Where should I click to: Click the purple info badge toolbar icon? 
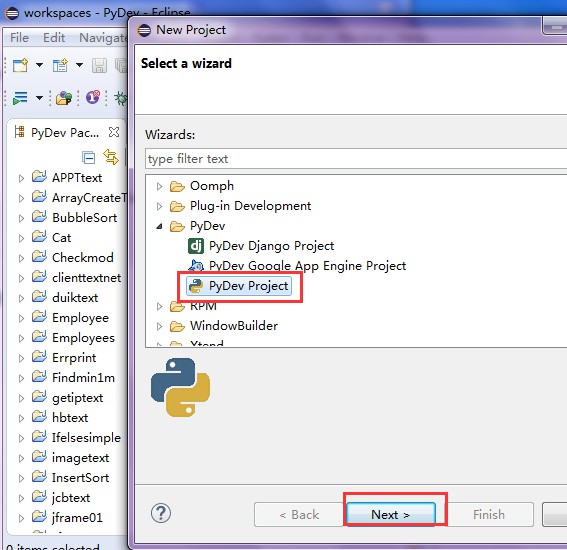pyautogui.click(x=93, y=97)
